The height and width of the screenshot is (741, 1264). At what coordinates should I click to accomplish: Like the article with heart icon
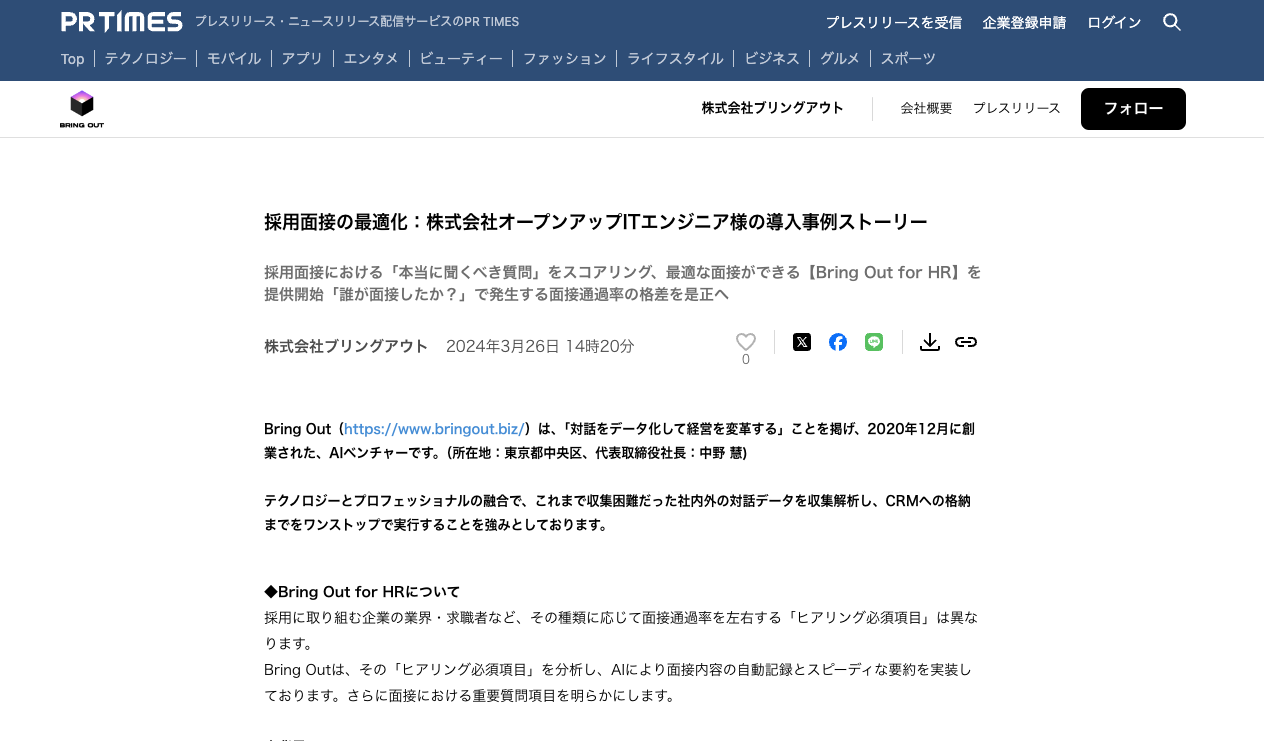[746, 342]
